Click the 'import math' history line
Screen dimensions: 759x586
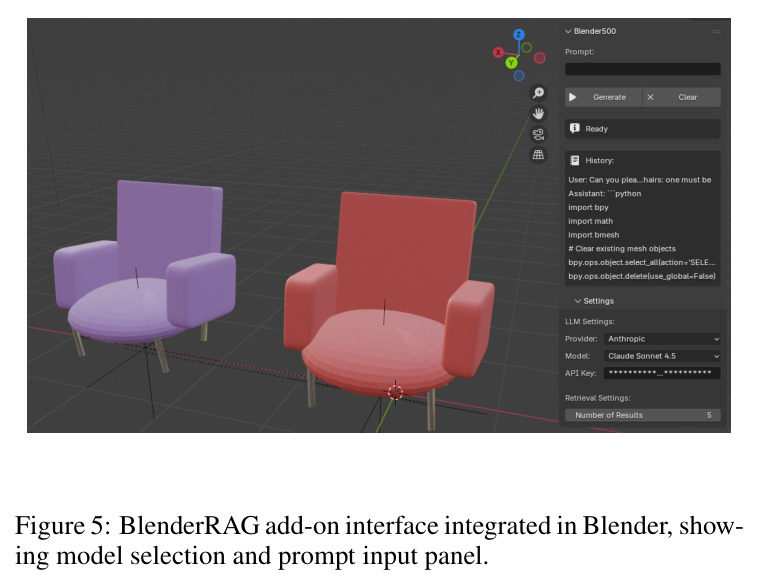coord(591,221)
